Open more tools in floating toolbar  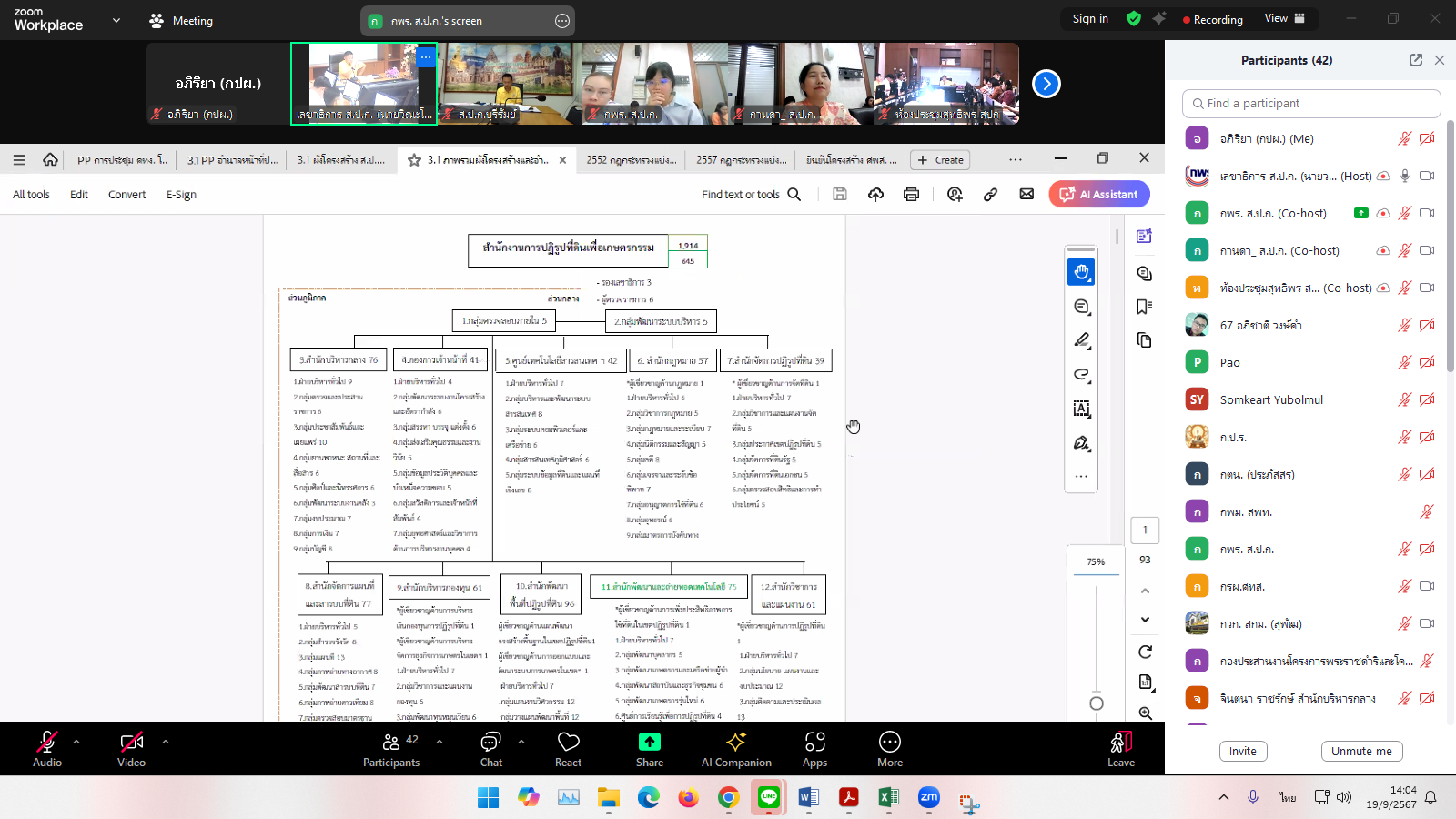click(x=1081, y=476)
